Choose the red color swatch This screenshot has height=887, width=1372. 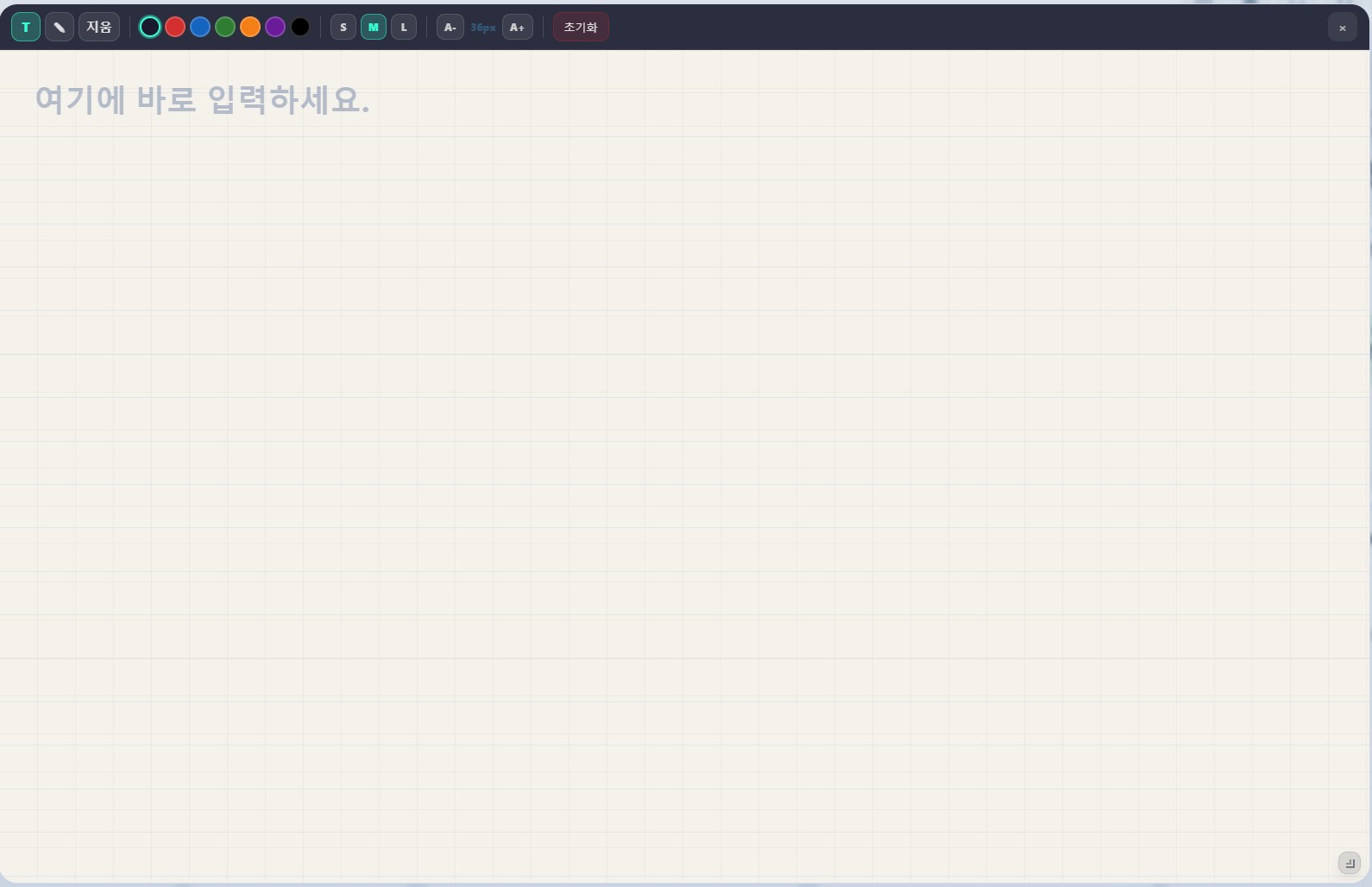(x=175, y=28)
